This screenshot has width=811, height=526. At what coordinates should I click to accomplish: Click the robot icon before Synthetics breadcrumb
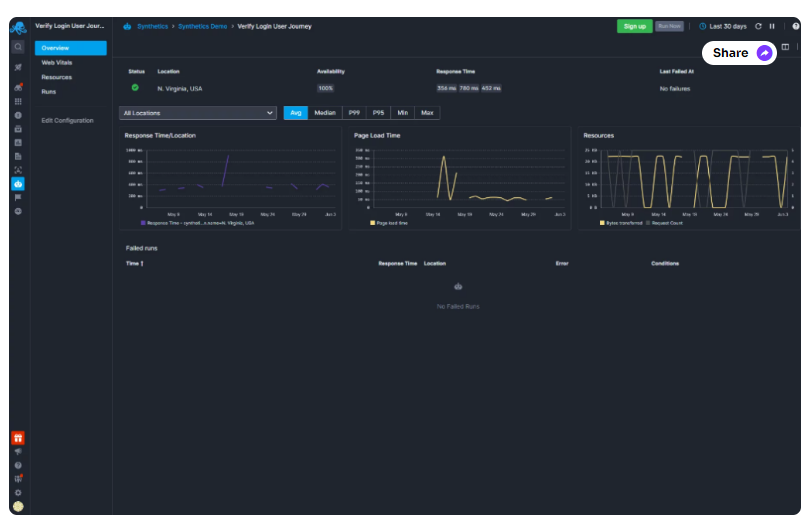127,26
